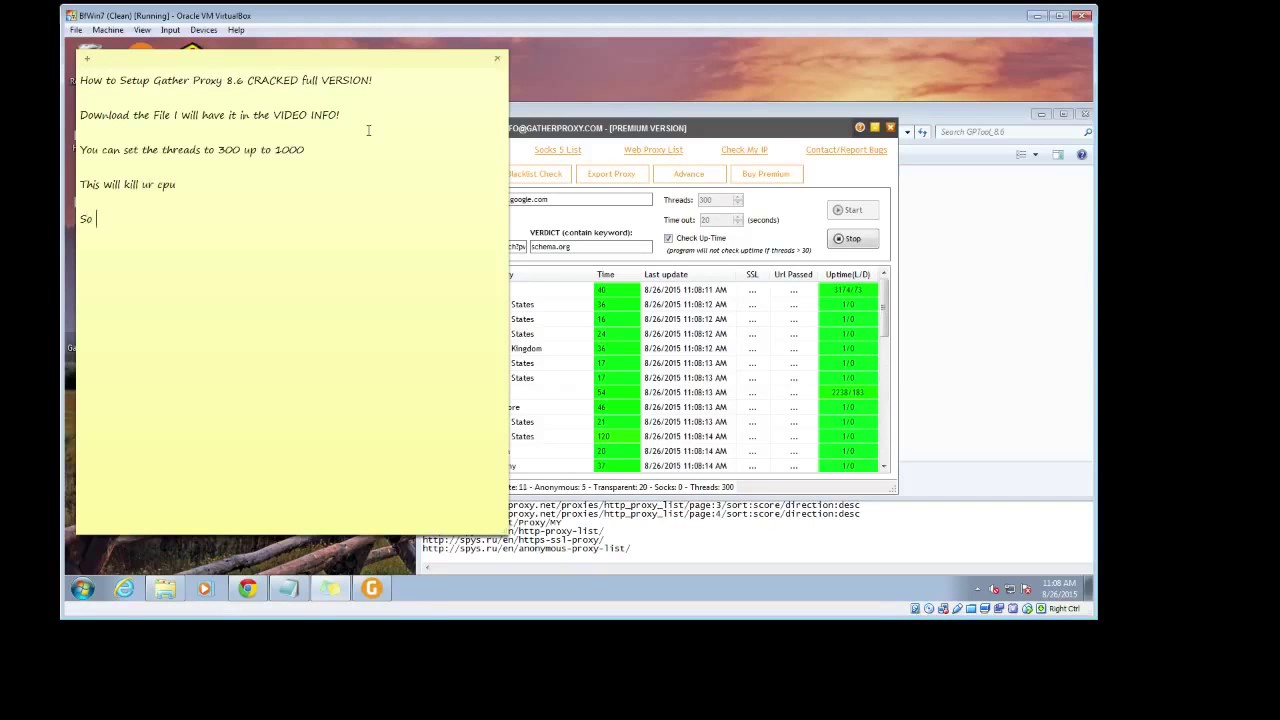The height and width of the screenshot is (720, 1280).
Task: Click the muted volume tray icon
Action: click(993, 589)
